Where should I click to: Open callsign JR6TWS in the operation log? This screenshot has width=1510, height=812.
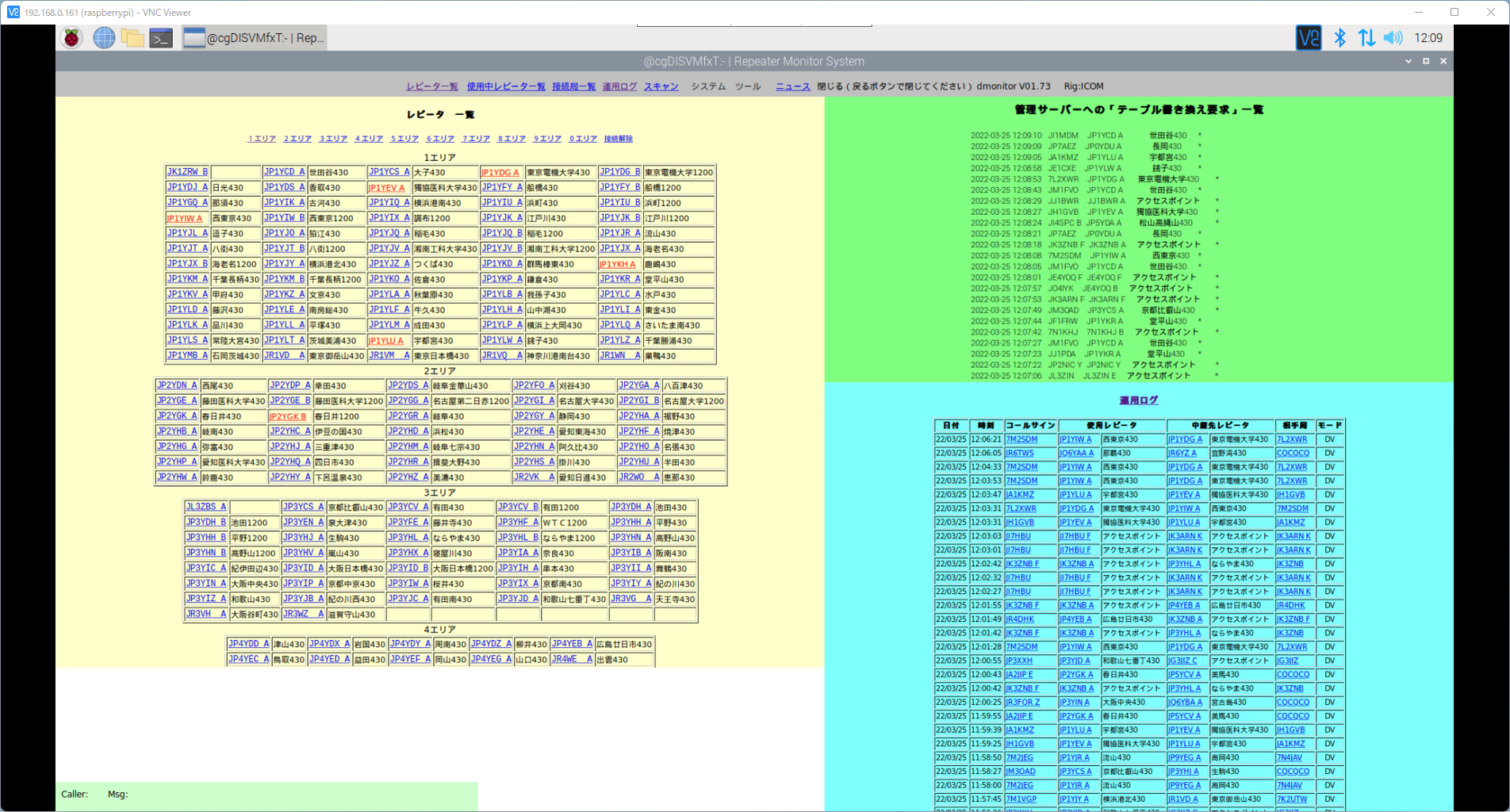tap(1020, 454)
